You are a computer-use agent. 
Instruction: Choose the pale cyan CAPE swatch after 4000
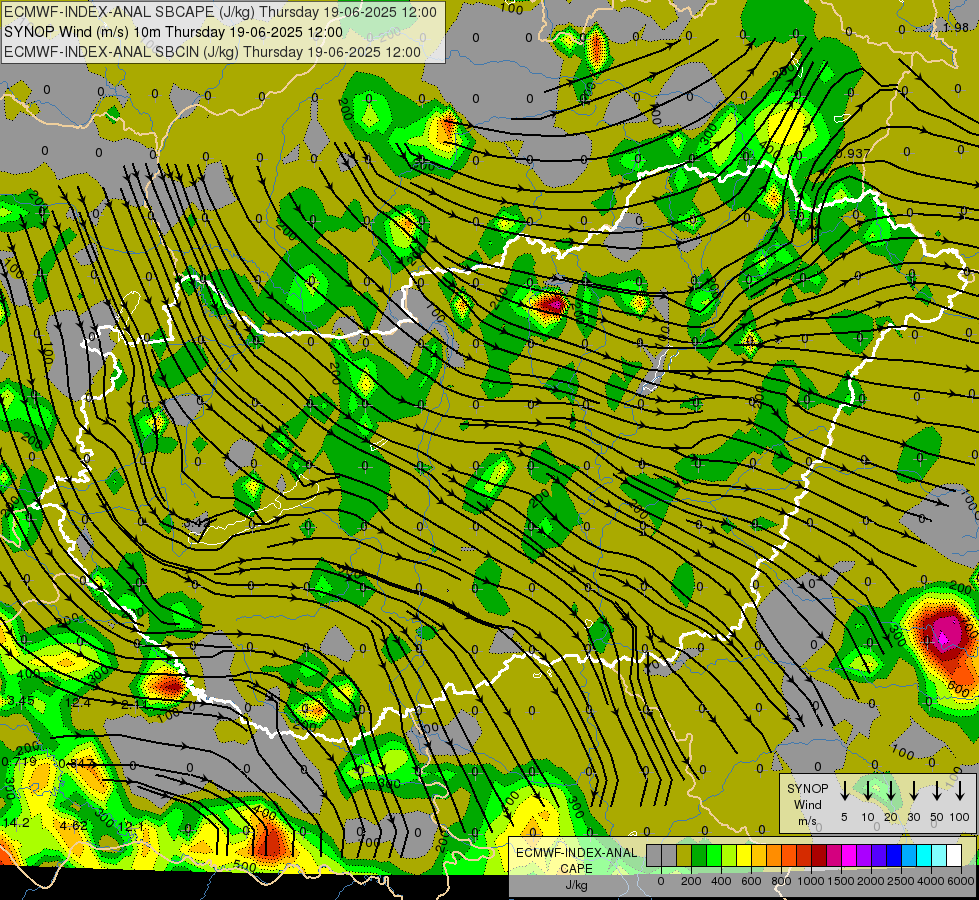(939, 856)
